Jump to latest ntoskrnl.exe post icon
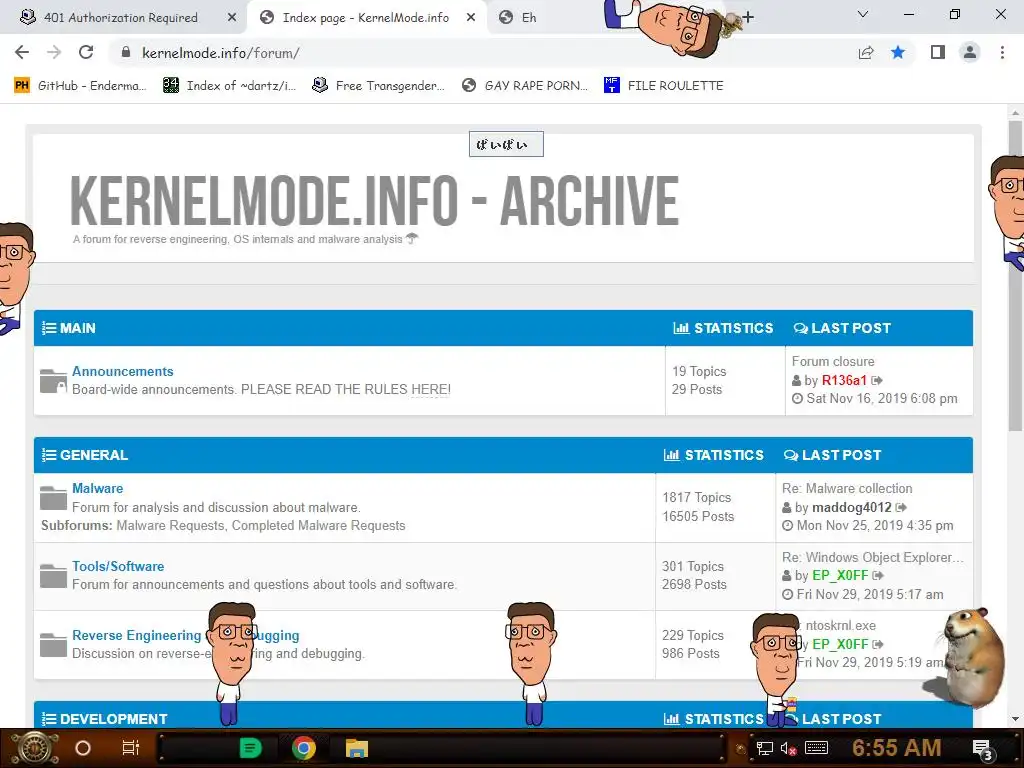Image resolution: width=1024 pixels, height=768 pixels. (878, 644)
